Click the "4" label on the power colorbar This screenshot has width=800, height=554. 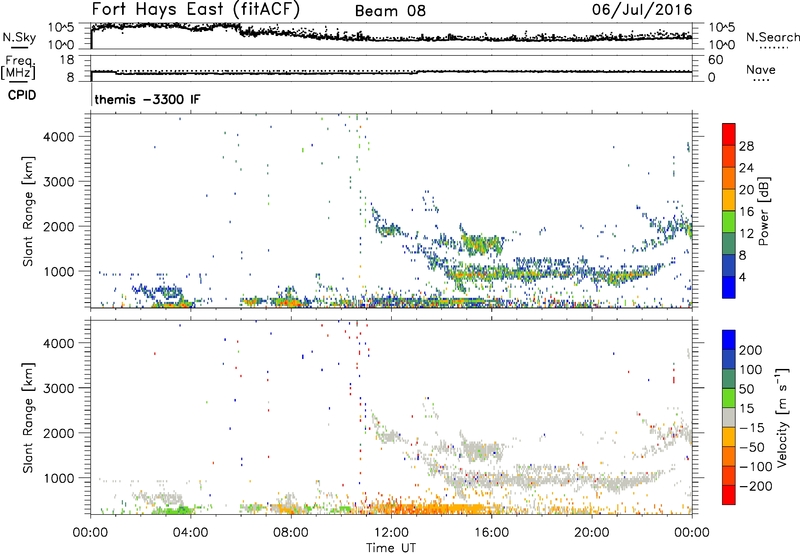click(743, 277)
